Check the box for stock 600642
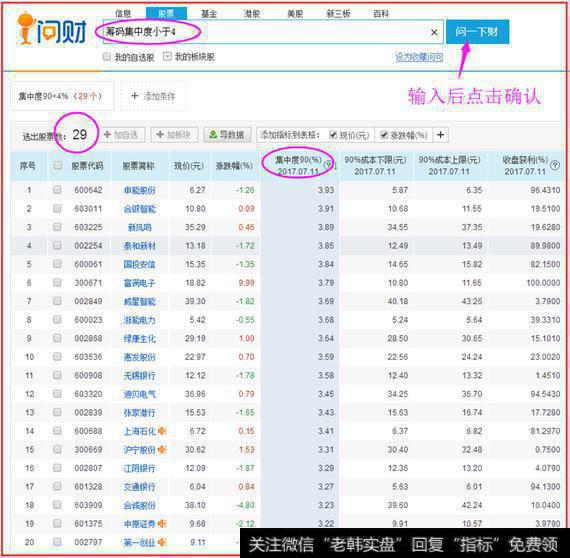Screen dimensions: 570x558 pyautogui.click(x=57, y=190)
